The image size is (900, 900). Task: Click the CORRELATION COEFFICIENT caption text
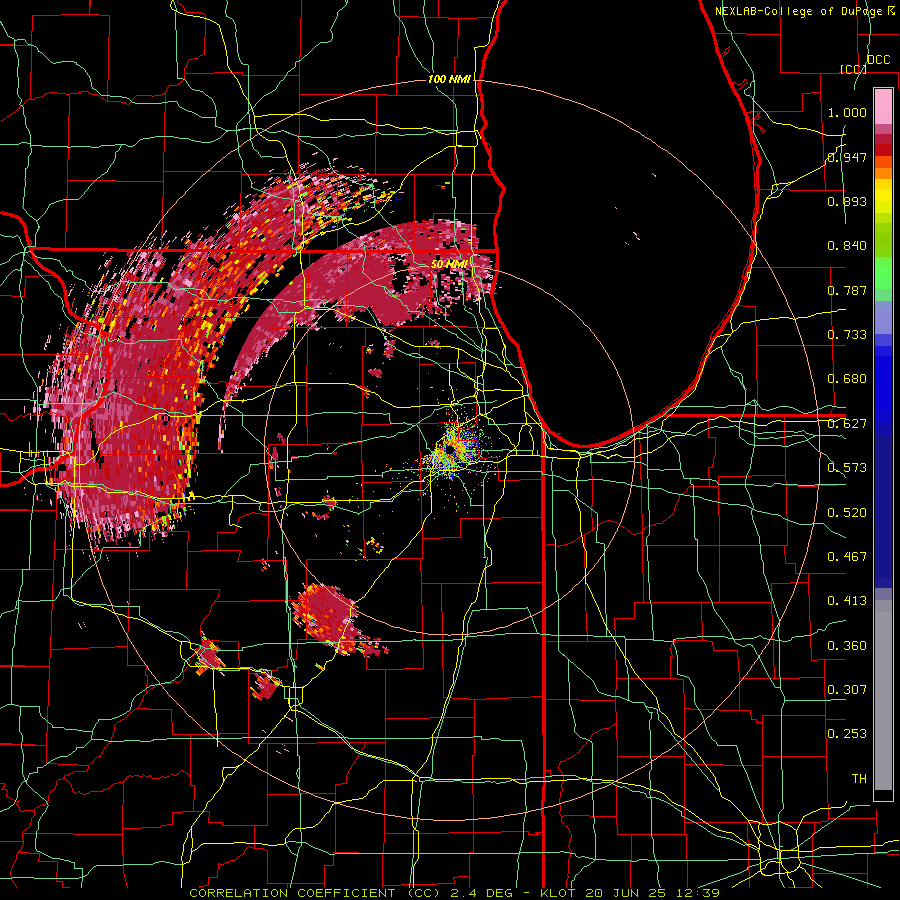(x=293, y=893)
